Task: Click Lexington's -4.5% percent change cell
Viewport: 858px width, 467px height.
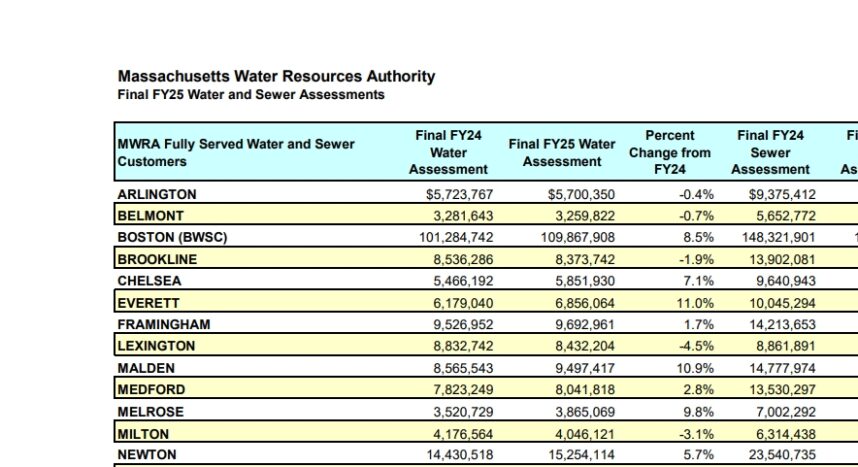Action: pos(696,346)
